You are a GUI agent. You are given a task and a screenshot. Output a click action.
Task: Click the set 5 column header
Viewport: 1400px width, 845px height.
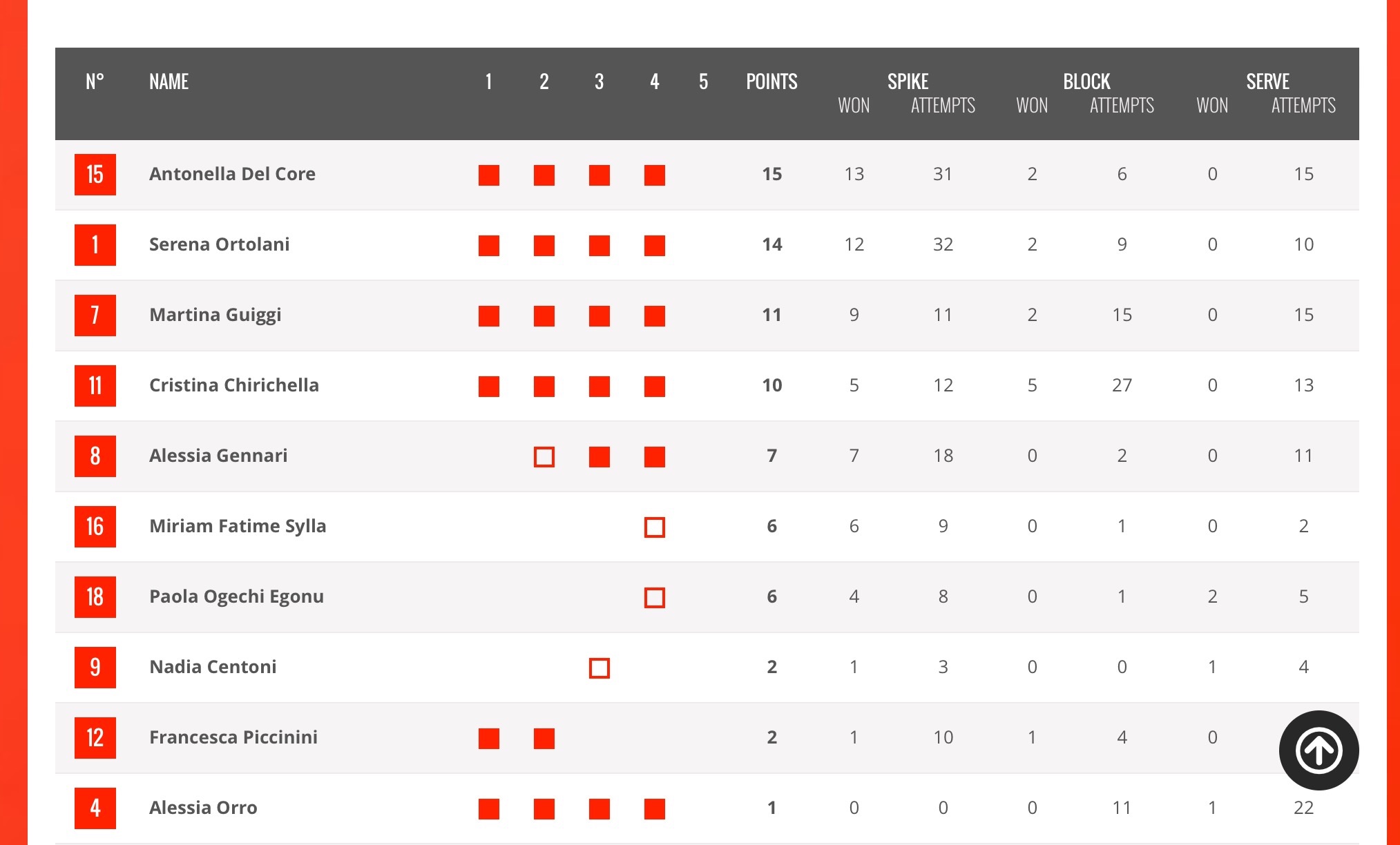703,81
